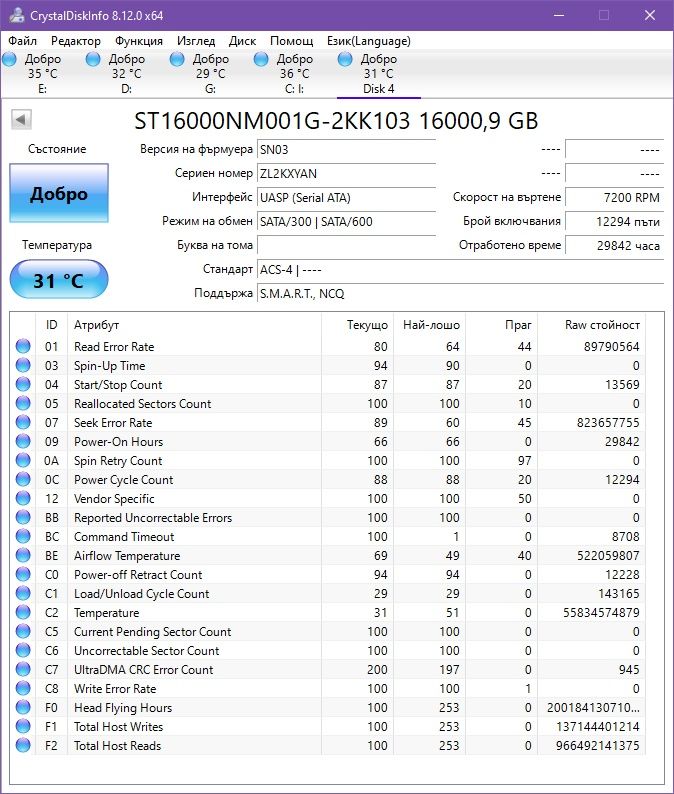Click the Най-лошо column header
The image size is (674, 794).
(x=430, y=325)
